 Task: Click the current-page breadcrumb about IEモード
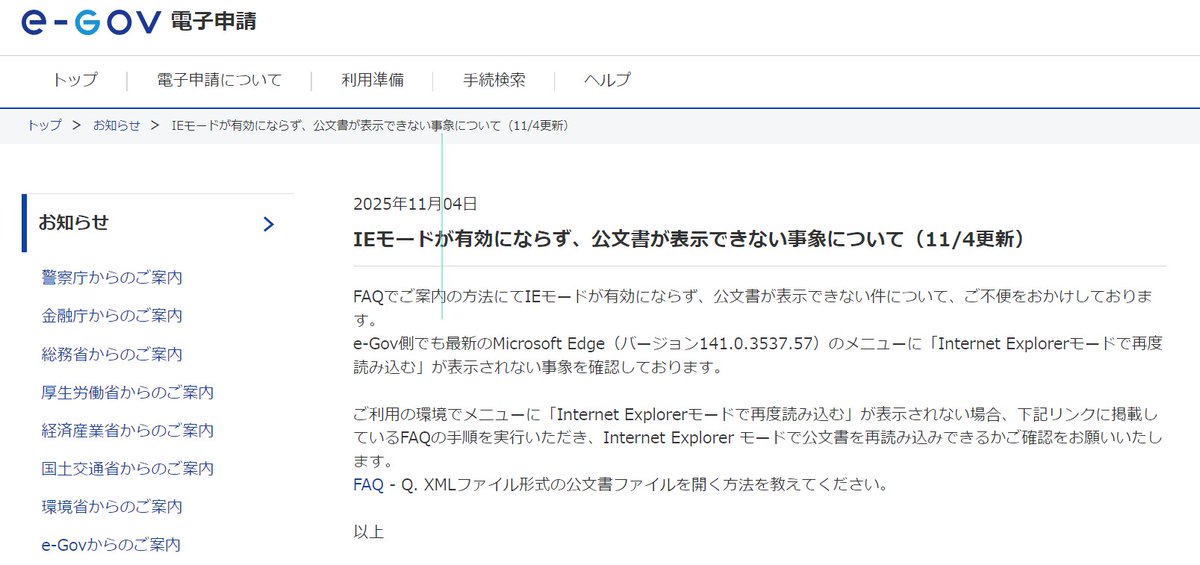370,125
